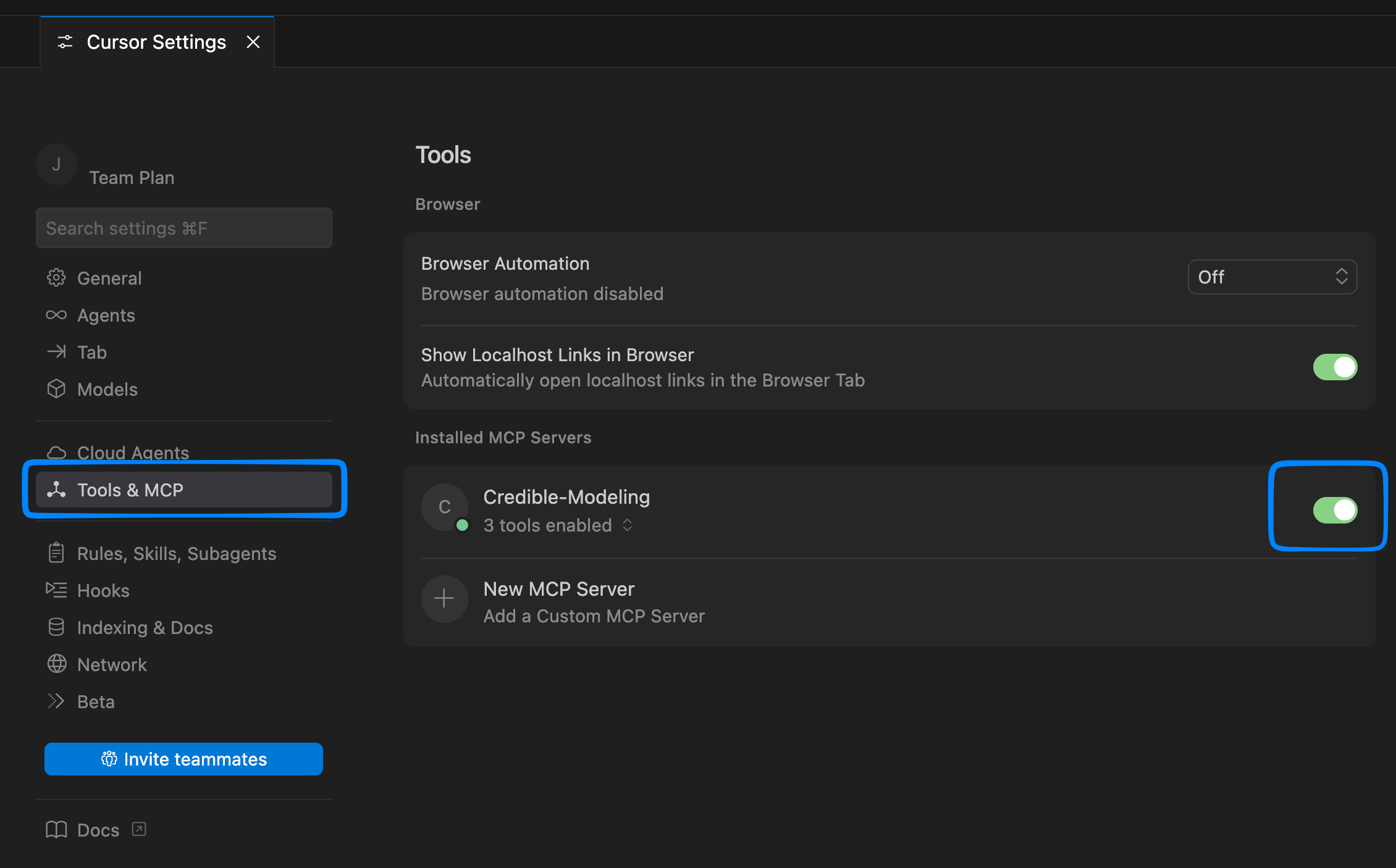Click the Cloud Agents cloud icon
Viewport: 1396px width, 868px height.
56,453
